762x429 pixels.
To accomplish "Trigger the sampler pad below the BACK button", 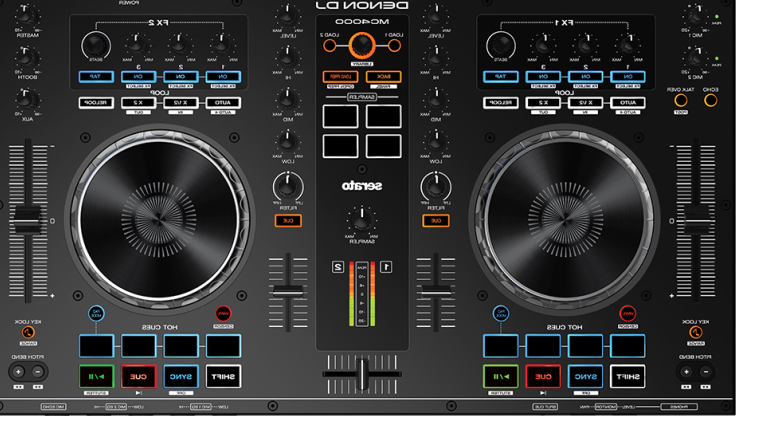I will click(383, 116).
